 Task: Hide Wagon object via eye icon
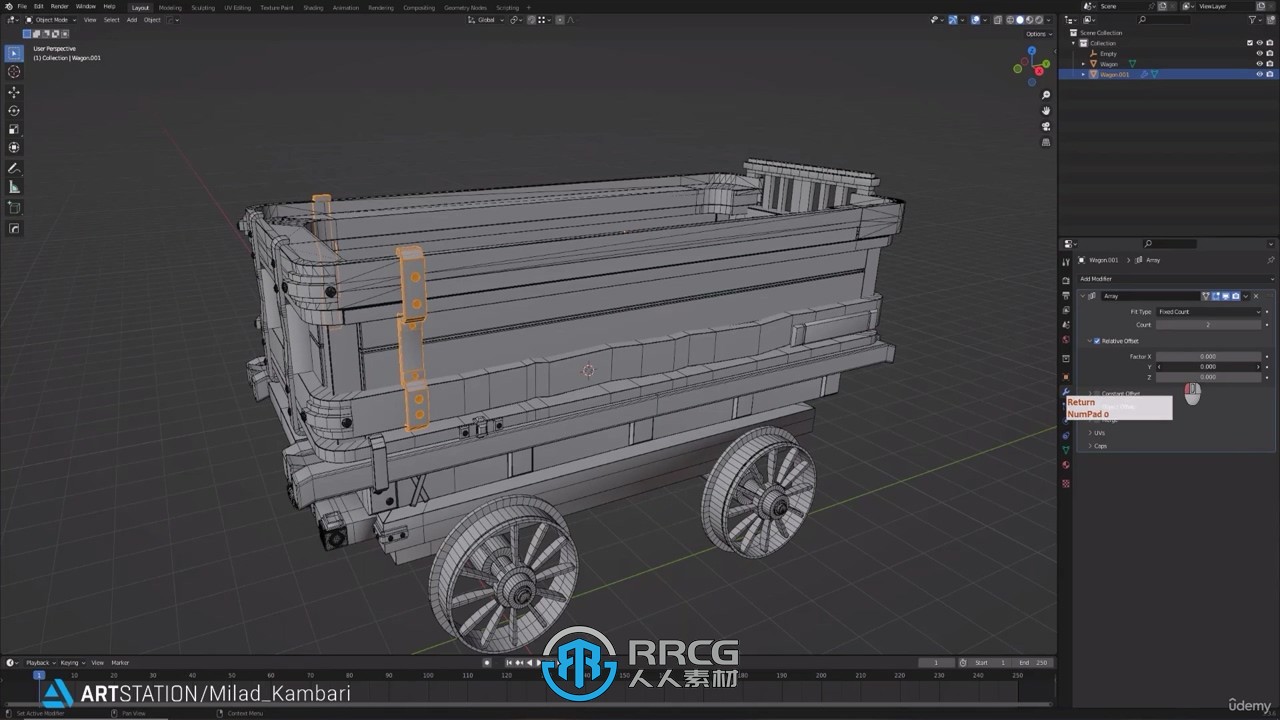pyautogui.click(x=1259, y=64)
